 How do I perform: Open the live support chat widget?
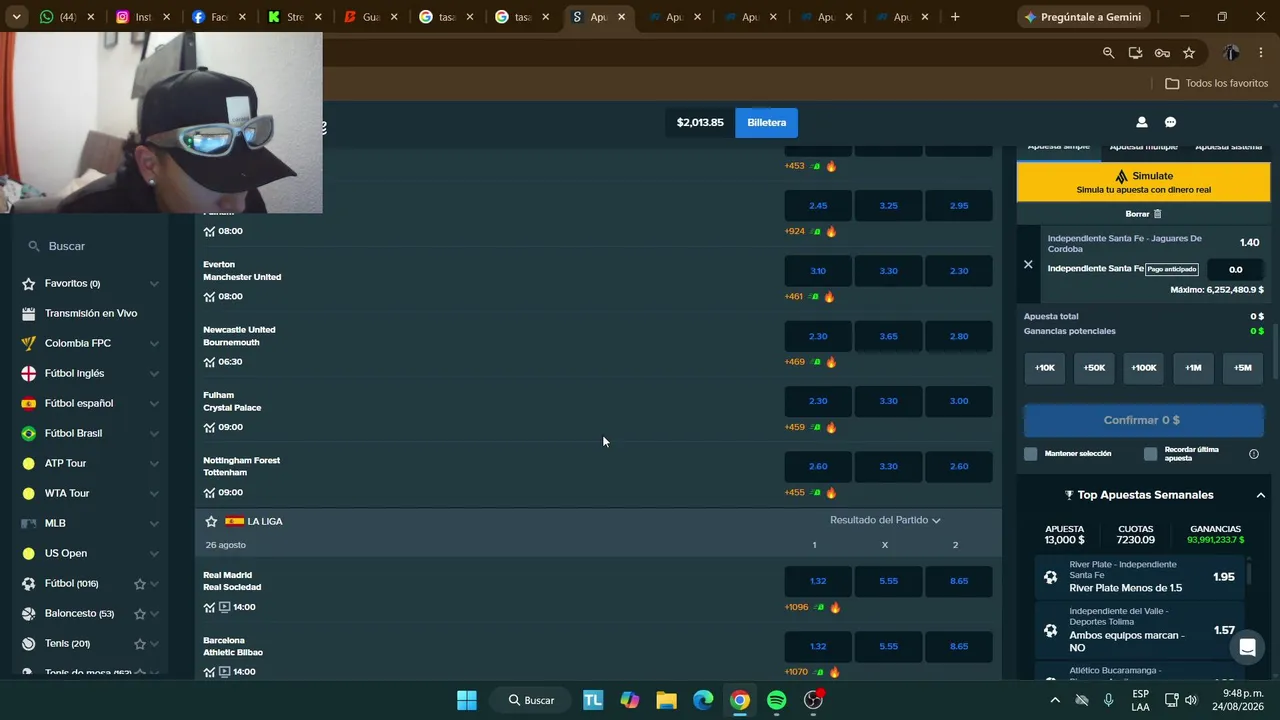coord(1247,647)
